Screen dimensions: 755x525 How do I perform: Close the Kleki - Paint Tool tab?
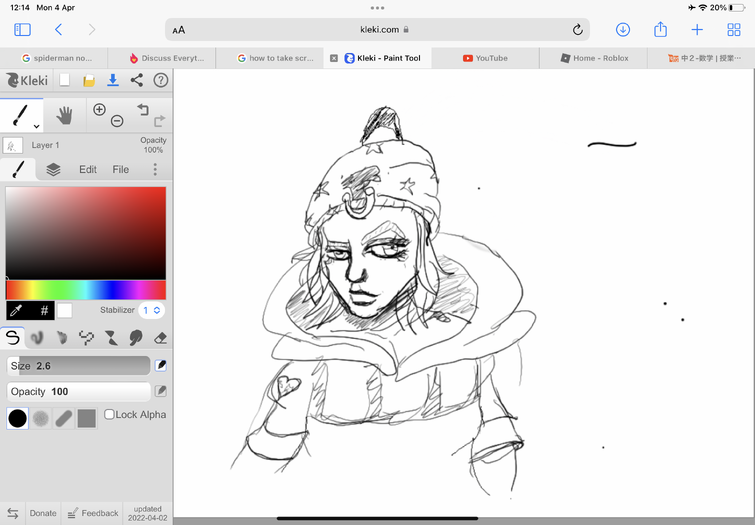[x=334, y=58]
